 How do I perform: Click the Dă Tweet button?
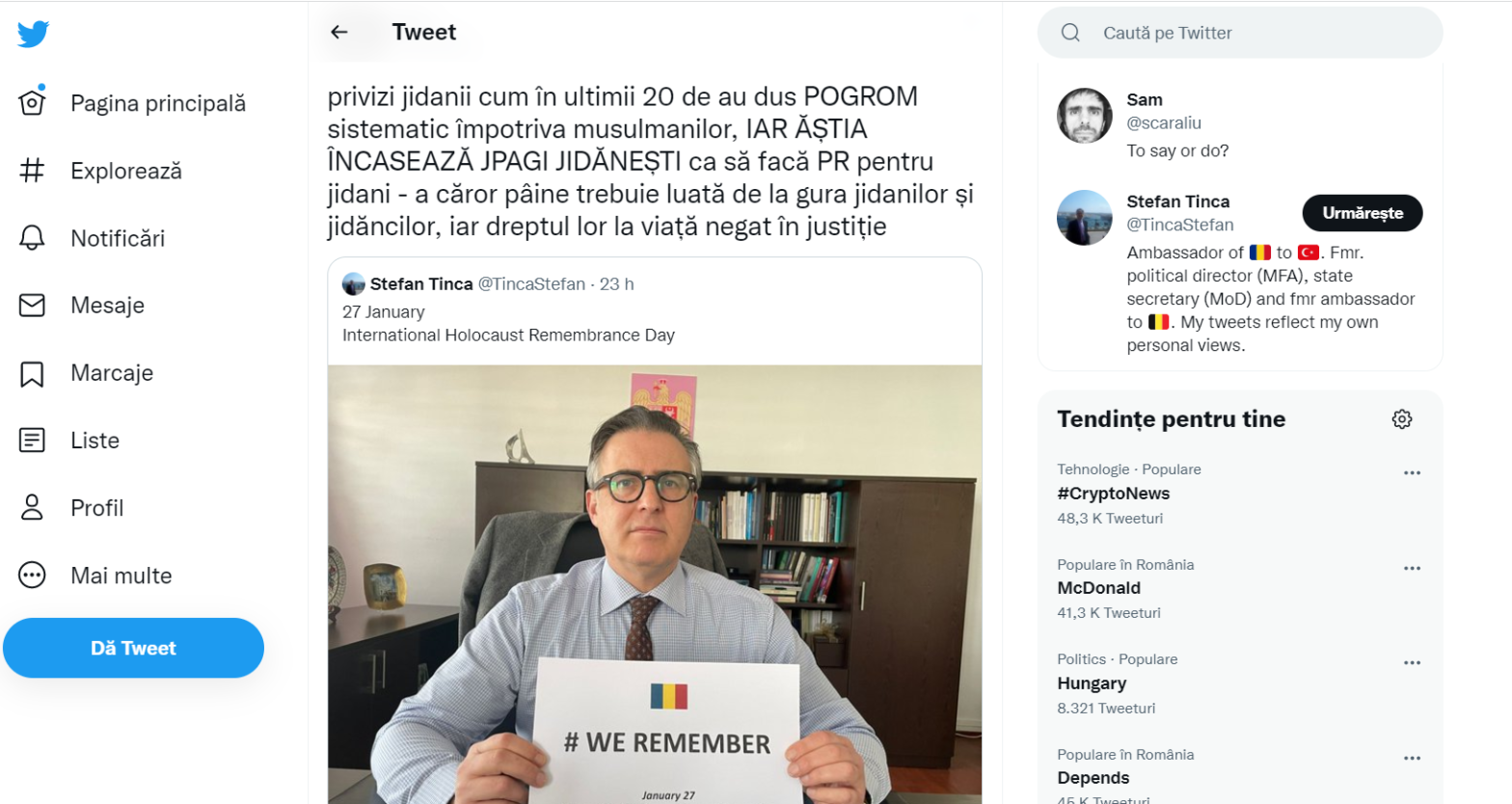133,648
